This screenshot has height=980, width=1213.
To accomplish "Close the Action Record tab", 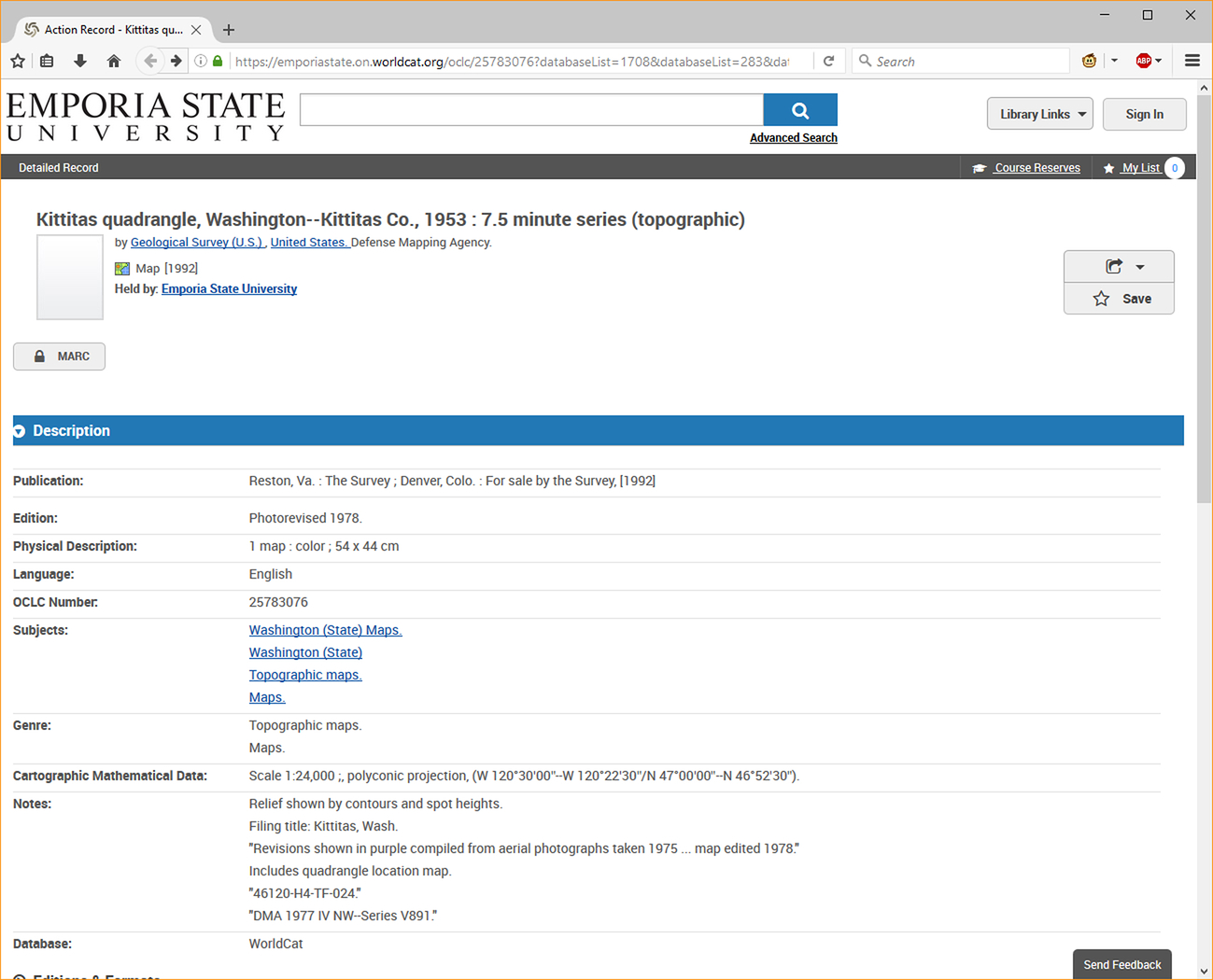I will pyautogui.click(x=196, y=30).
